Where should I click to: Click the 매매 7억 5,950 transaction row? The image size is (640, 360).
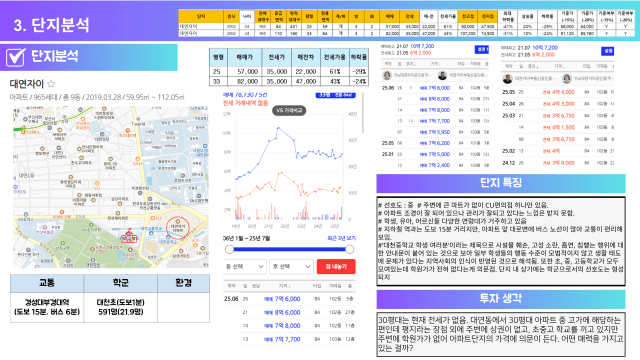435,132
